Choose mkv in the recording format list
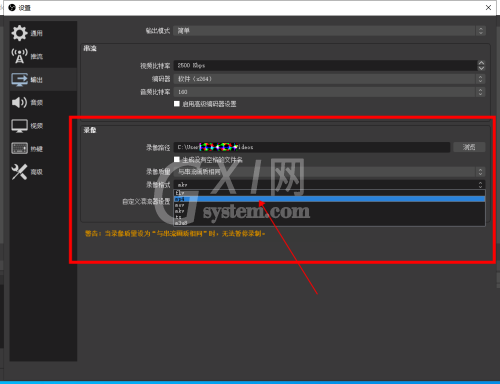 pyautogui.click(x=329, y=211)
